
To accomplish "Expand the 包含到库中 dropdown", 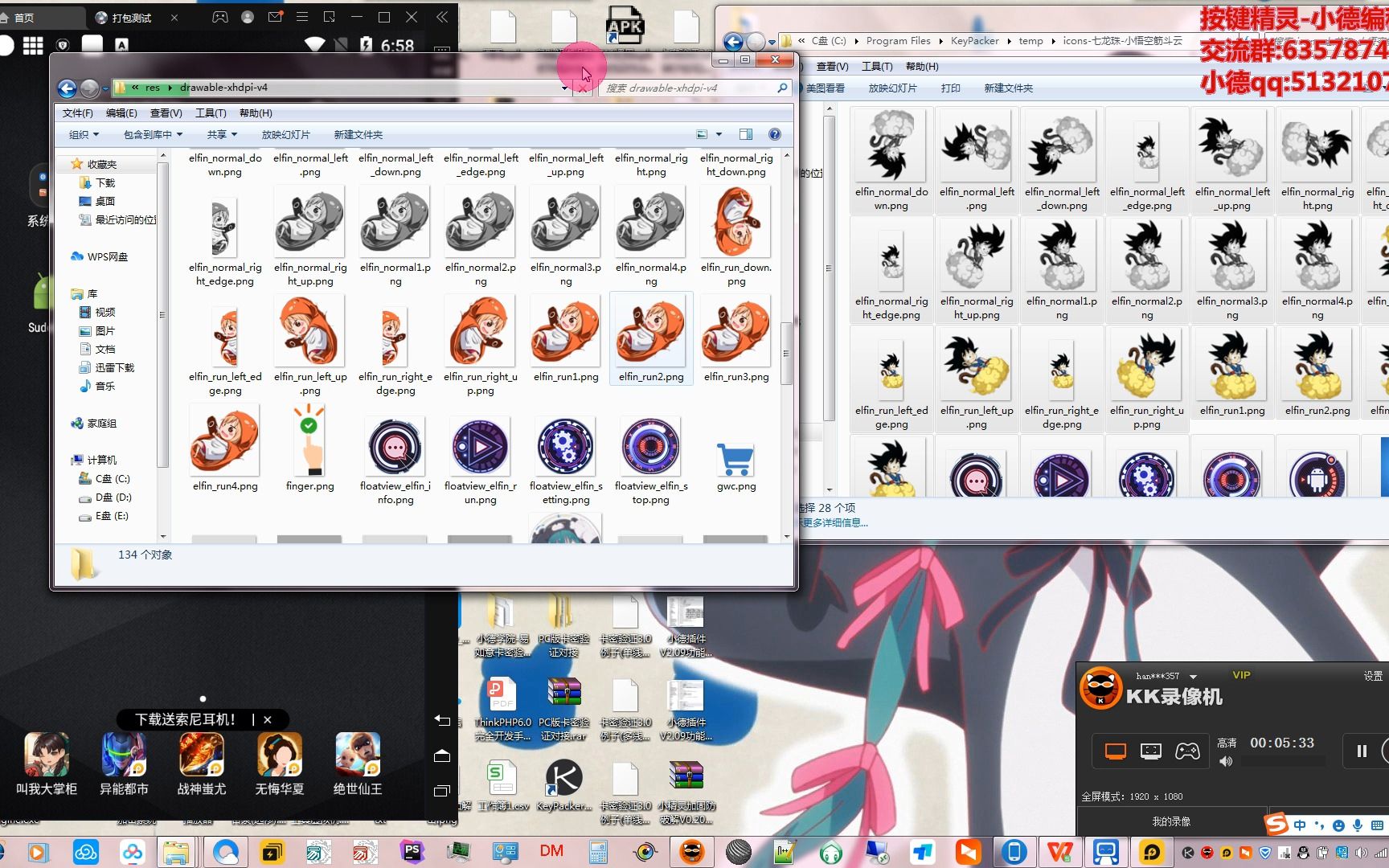I will [x=153, y=134].
